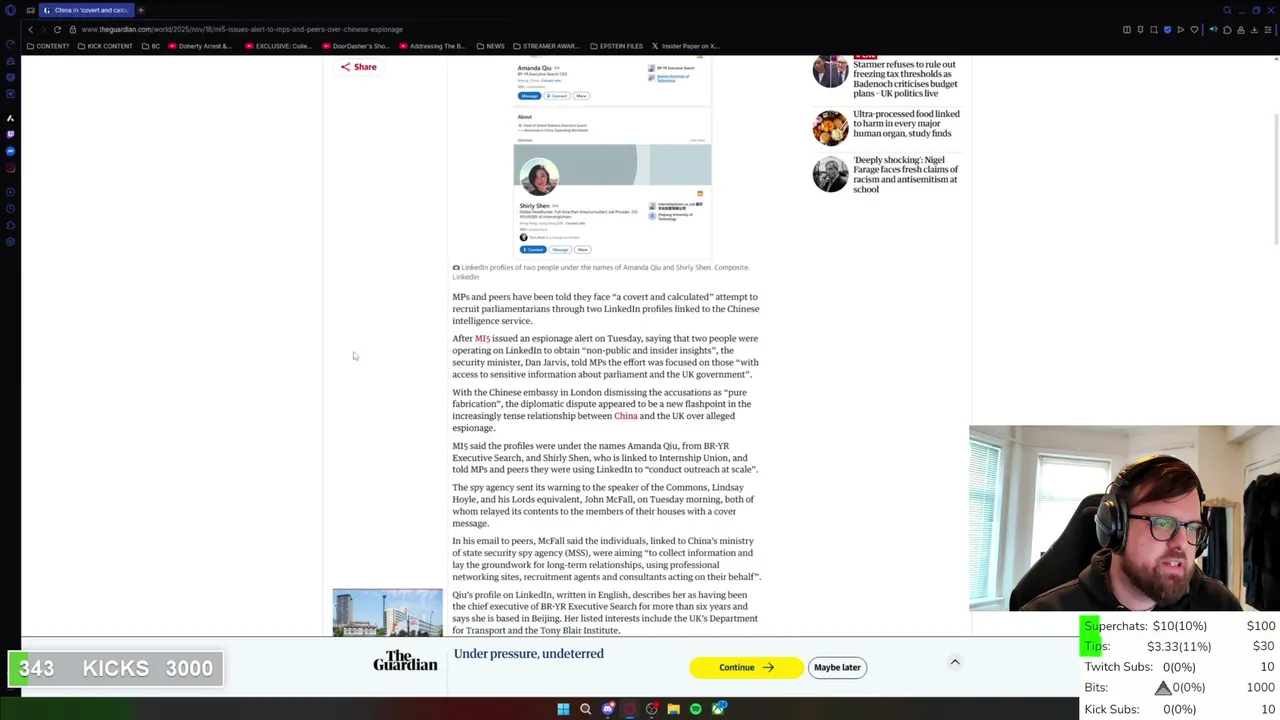The width and height of the screenshot is (1280, 720).
Task: Open the CONTENT? bookmarks folder
Action: coord(48,46)
